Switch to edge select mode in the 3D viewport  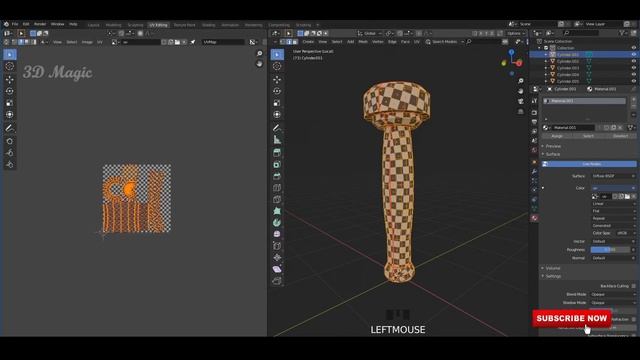click(289, 42)
